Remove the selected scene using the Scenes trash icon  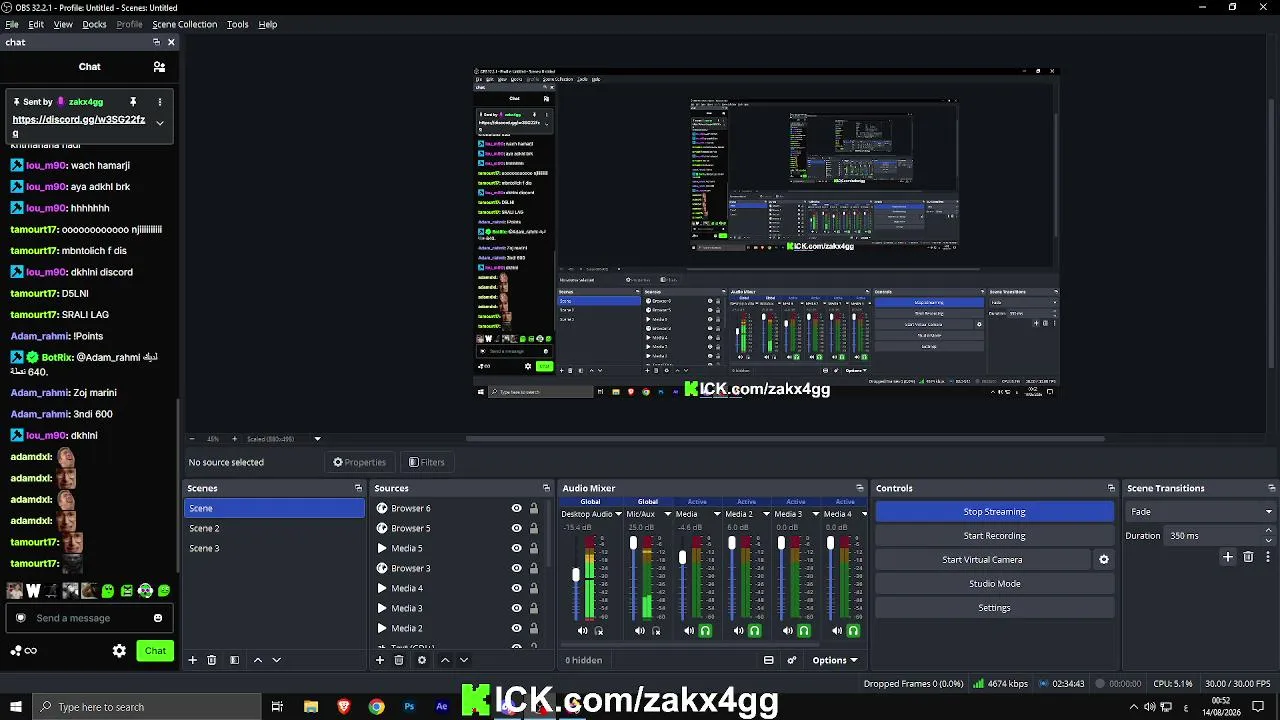[x=212, y=660]
